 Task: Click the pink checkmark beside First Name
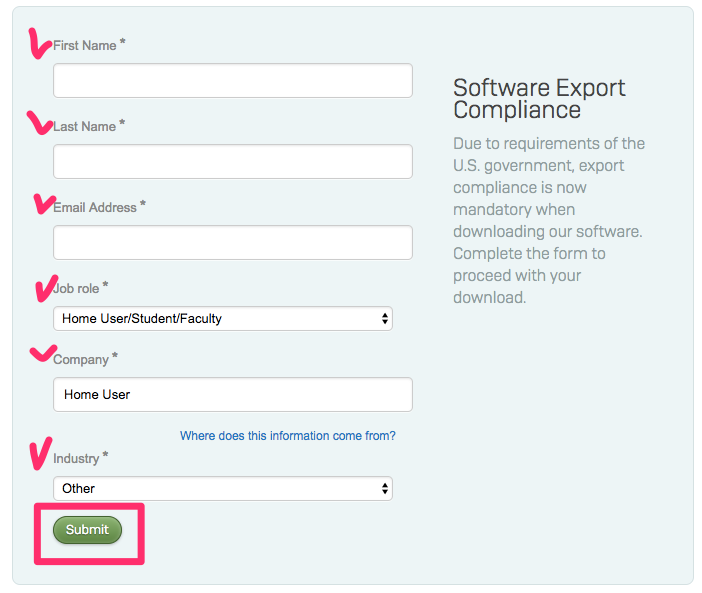[39, 43]
